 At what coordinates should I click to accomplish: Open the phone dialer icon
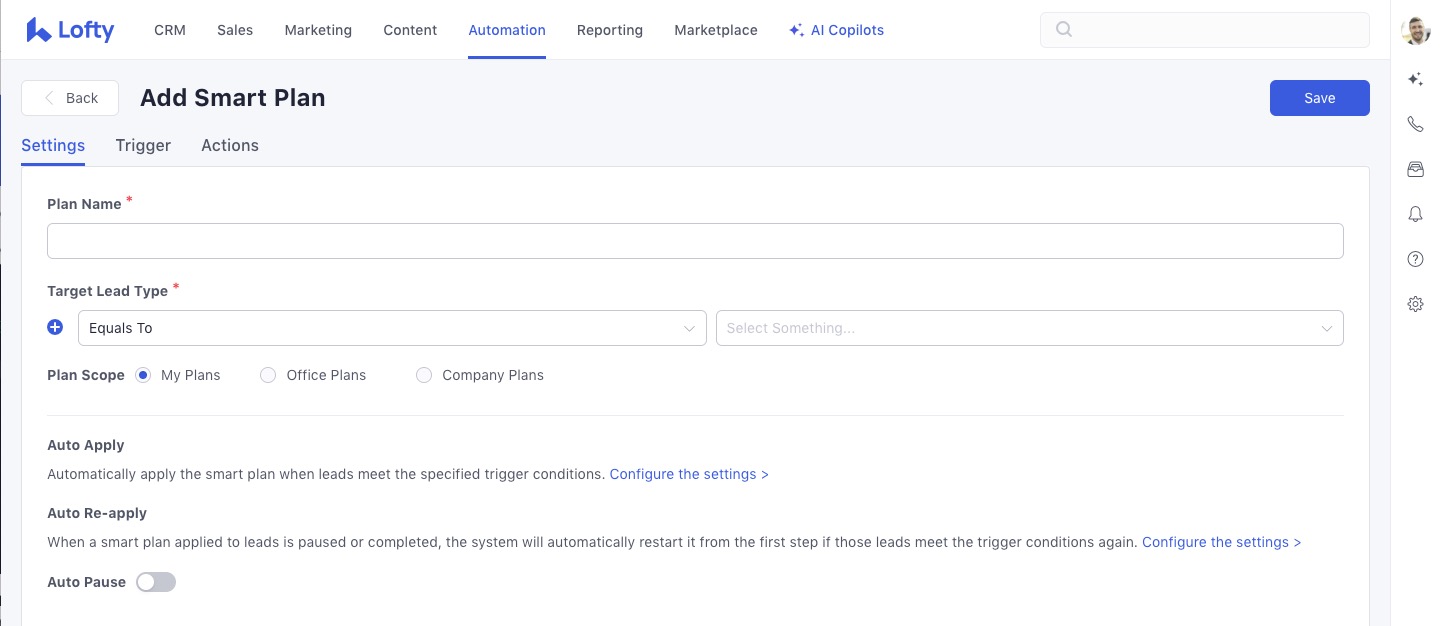[1415, 124]
